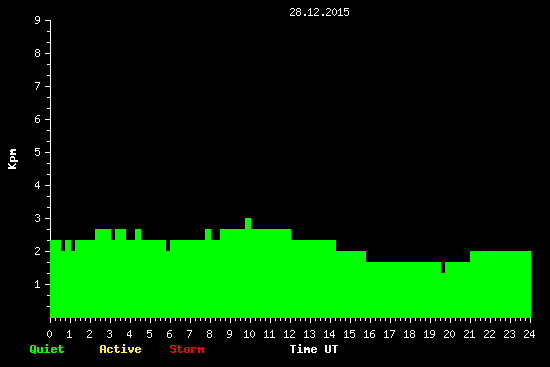Click the 9 on the Kp axis
The width and height of the screenshot is (550, 367).
click(x=38, y=20)
